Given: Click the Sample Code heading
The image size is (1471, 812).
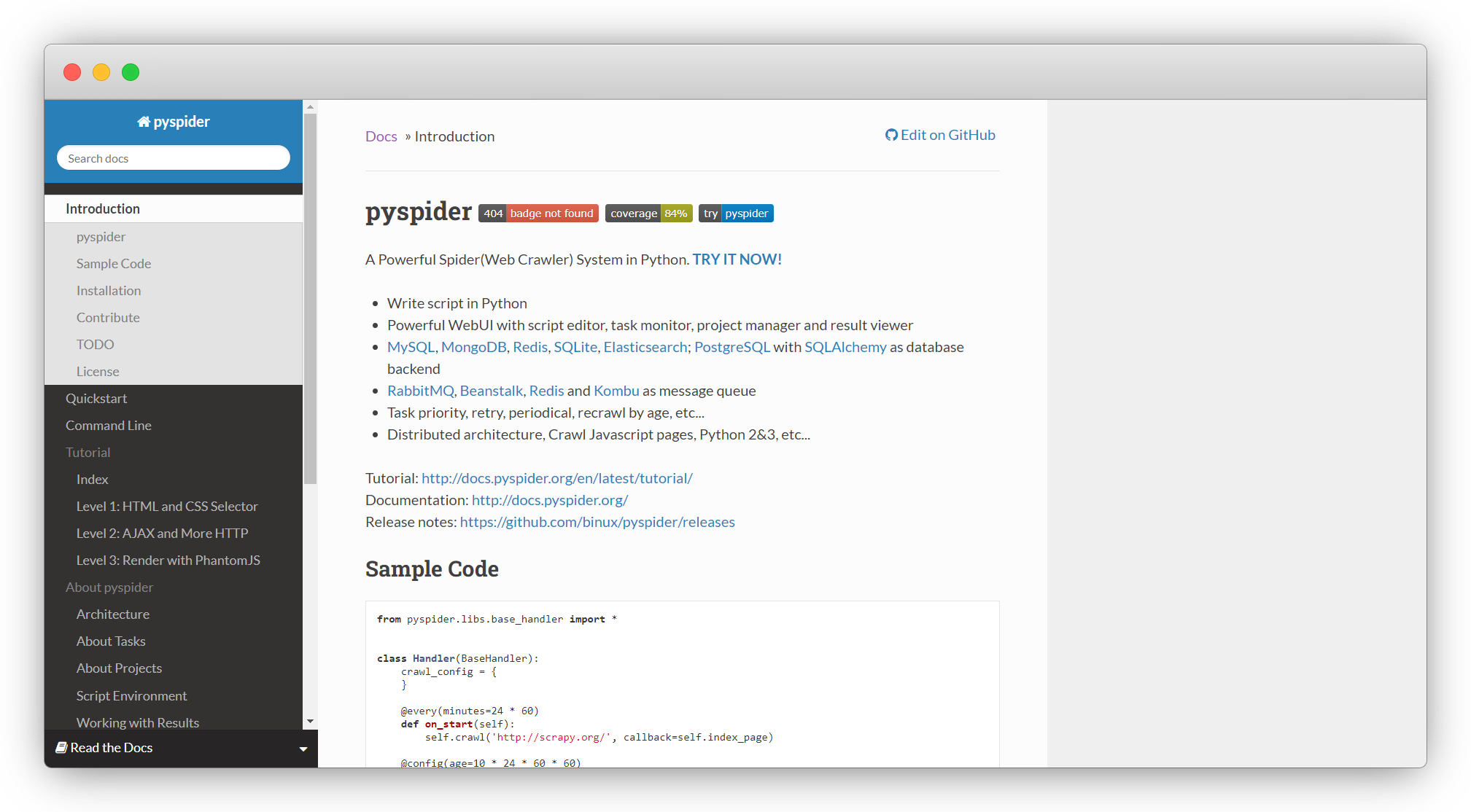Looking at the screenshot, I should tap(432, 569).
